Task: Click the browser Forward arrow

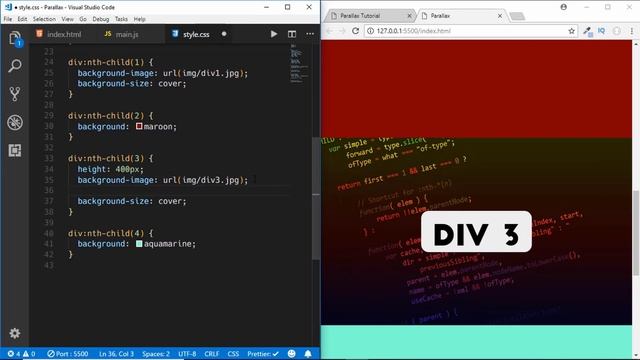Action: pyautogui.click(x=342, y=31)
